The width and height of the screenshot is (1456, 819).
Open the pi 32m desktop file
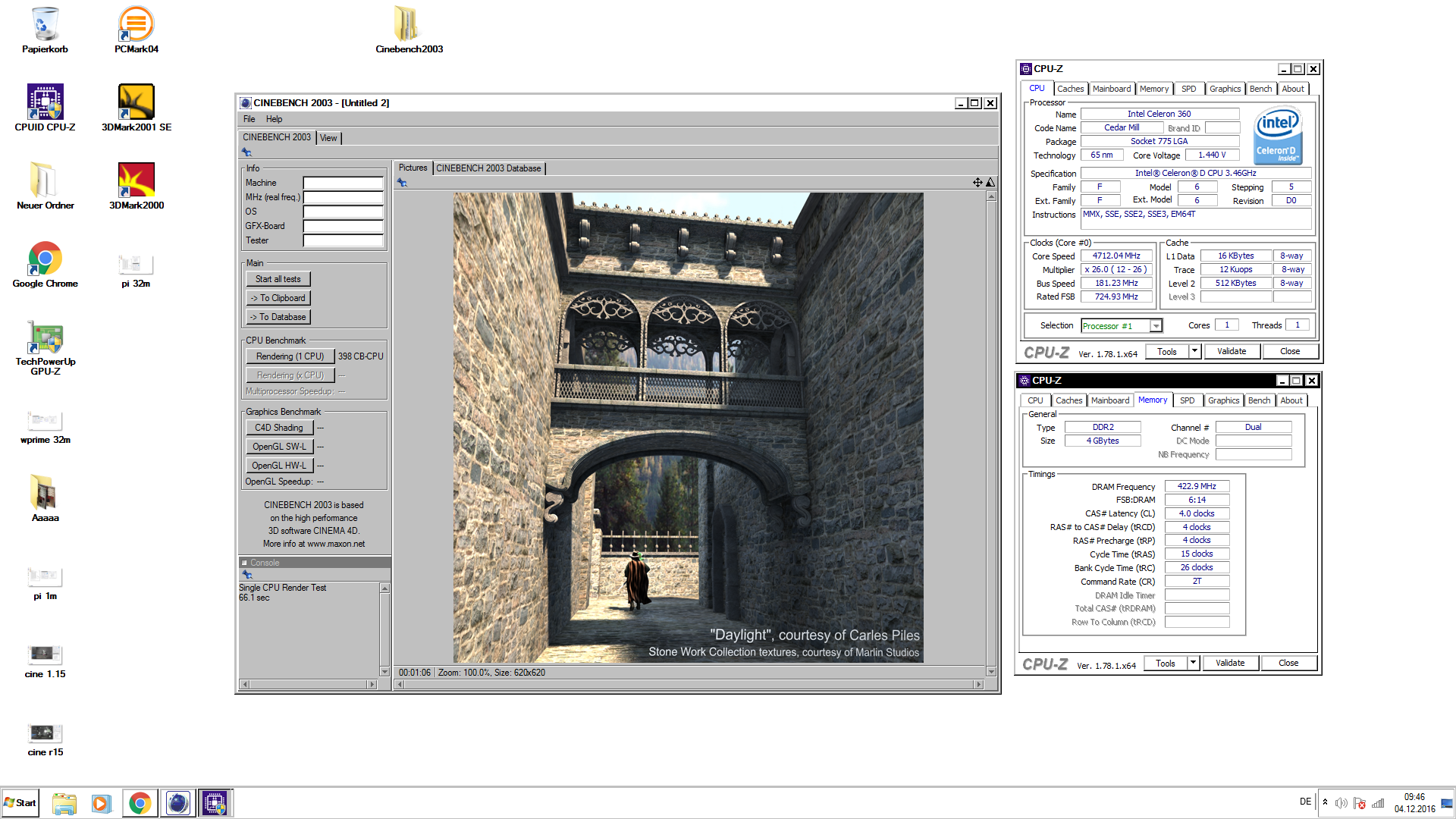136,270
